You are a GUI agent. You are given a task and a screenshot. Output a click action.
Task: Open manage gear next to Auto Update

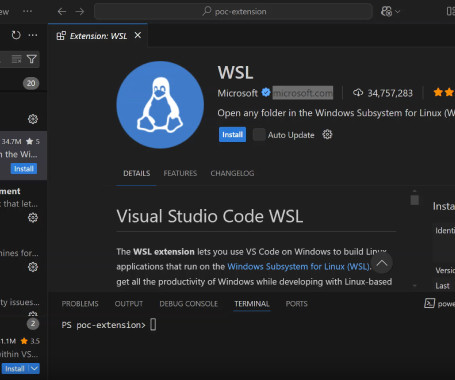pos(327,135)
